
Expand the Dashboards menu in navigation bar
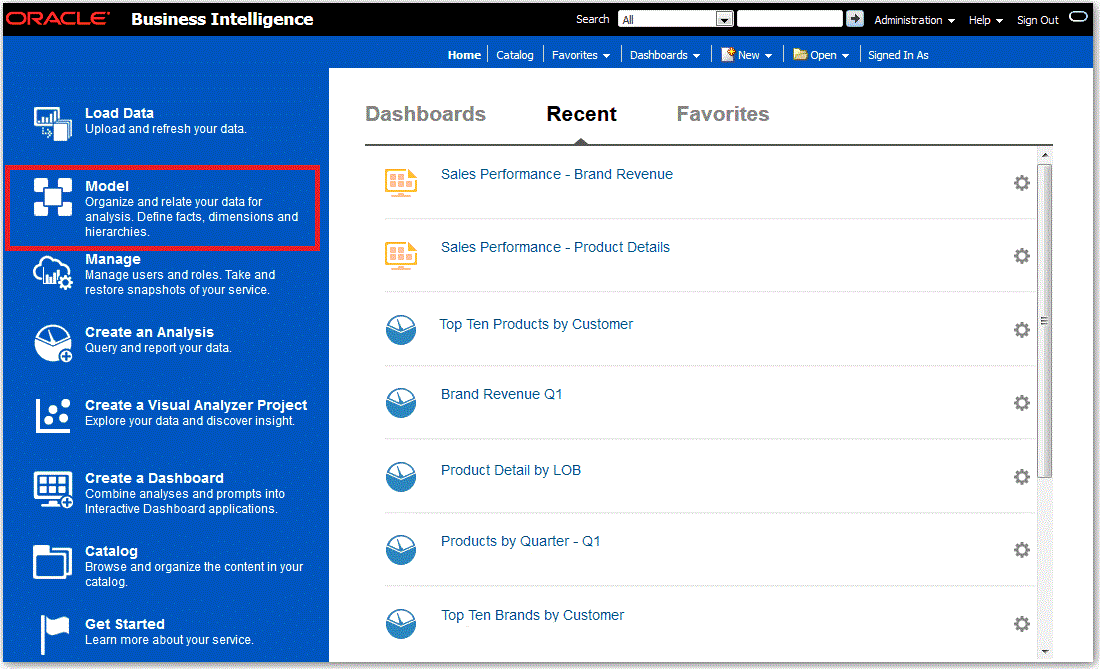(x=664, y=55)
